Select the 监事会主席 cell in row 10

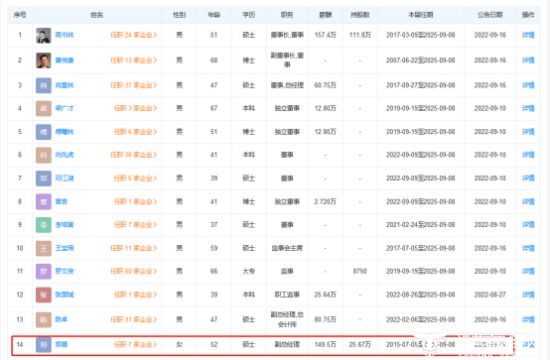[x=287, y=248]
